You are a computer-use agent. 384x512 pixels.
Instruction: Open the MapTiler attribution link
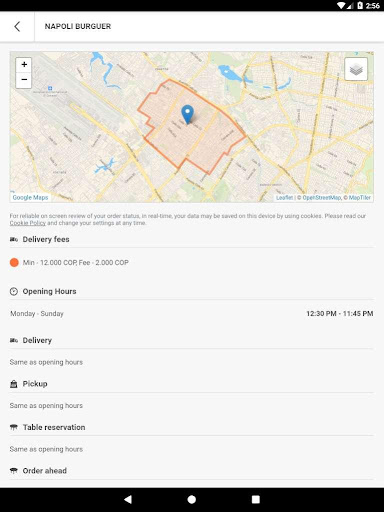(x=360, y=198)
